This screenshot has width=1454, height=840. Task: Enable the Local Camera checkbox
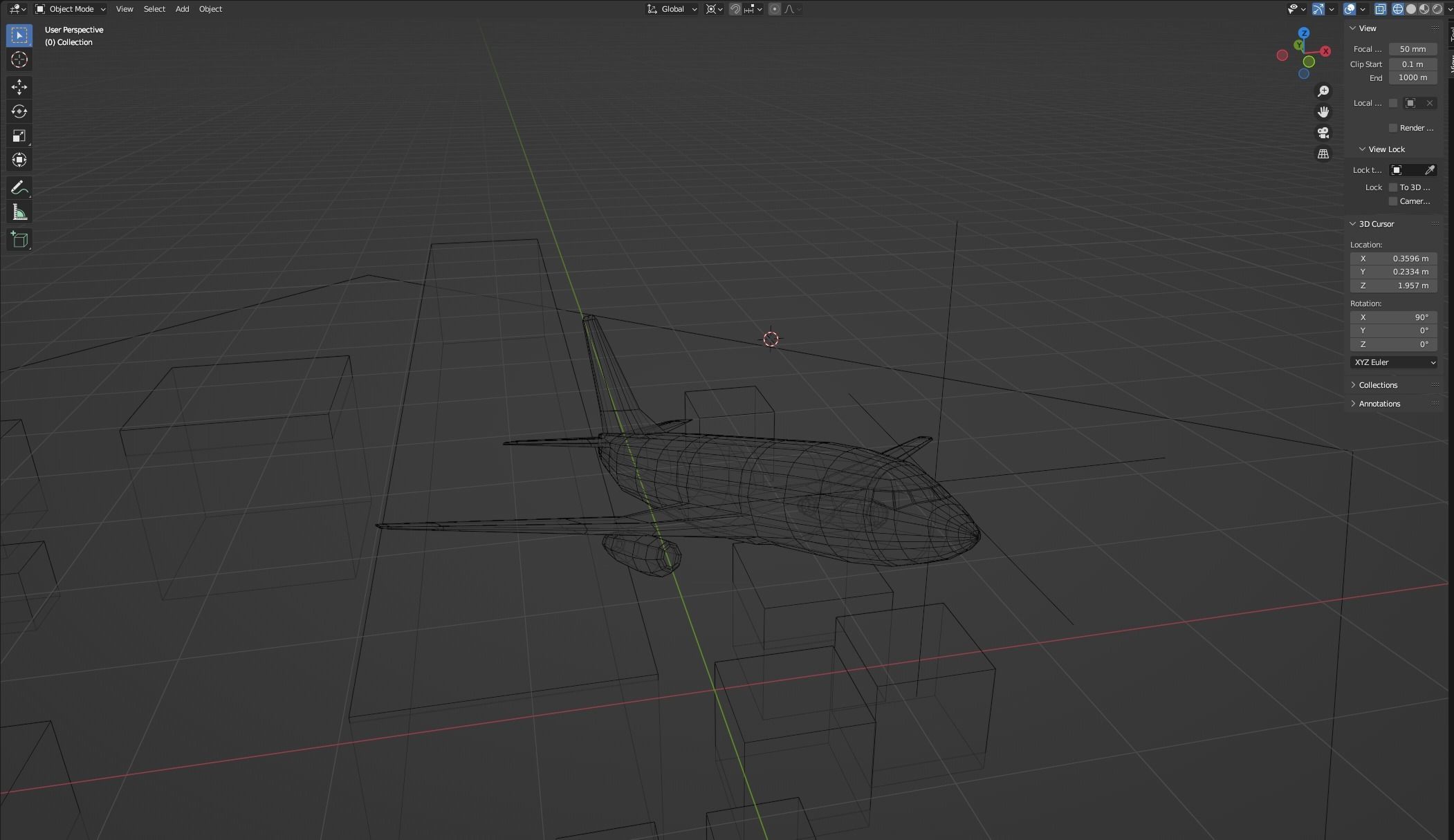1393,103
